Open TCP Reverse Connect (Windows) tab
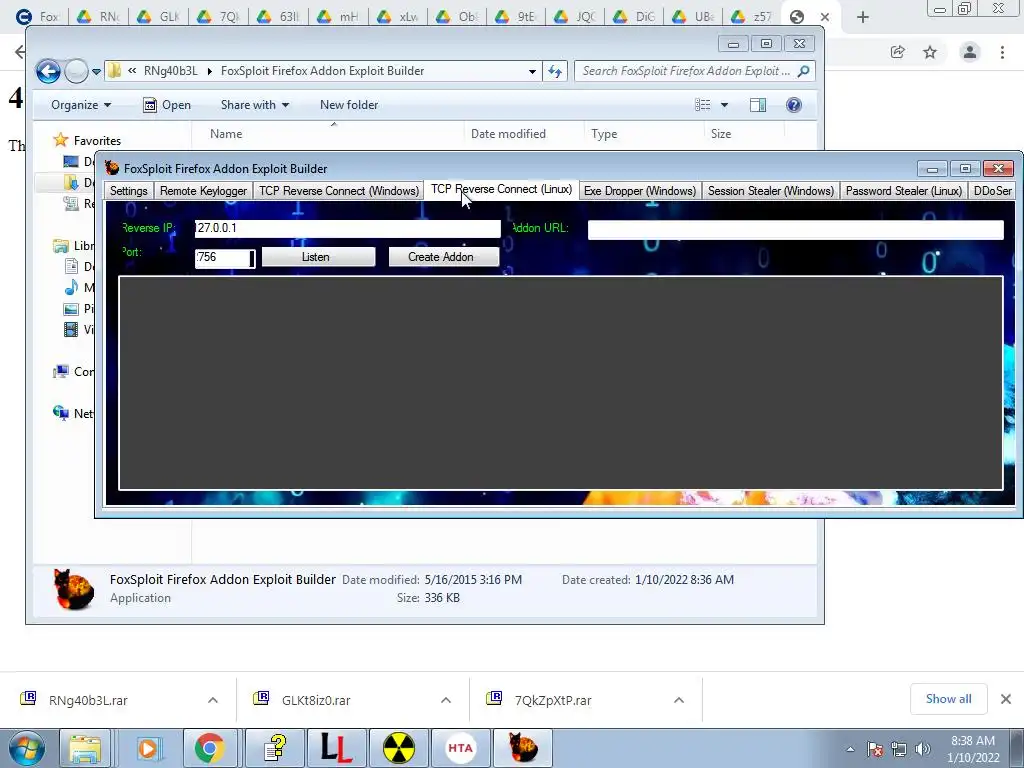Image resolution: width=1024 pixels, height=768 pixels. click(338, 191)
